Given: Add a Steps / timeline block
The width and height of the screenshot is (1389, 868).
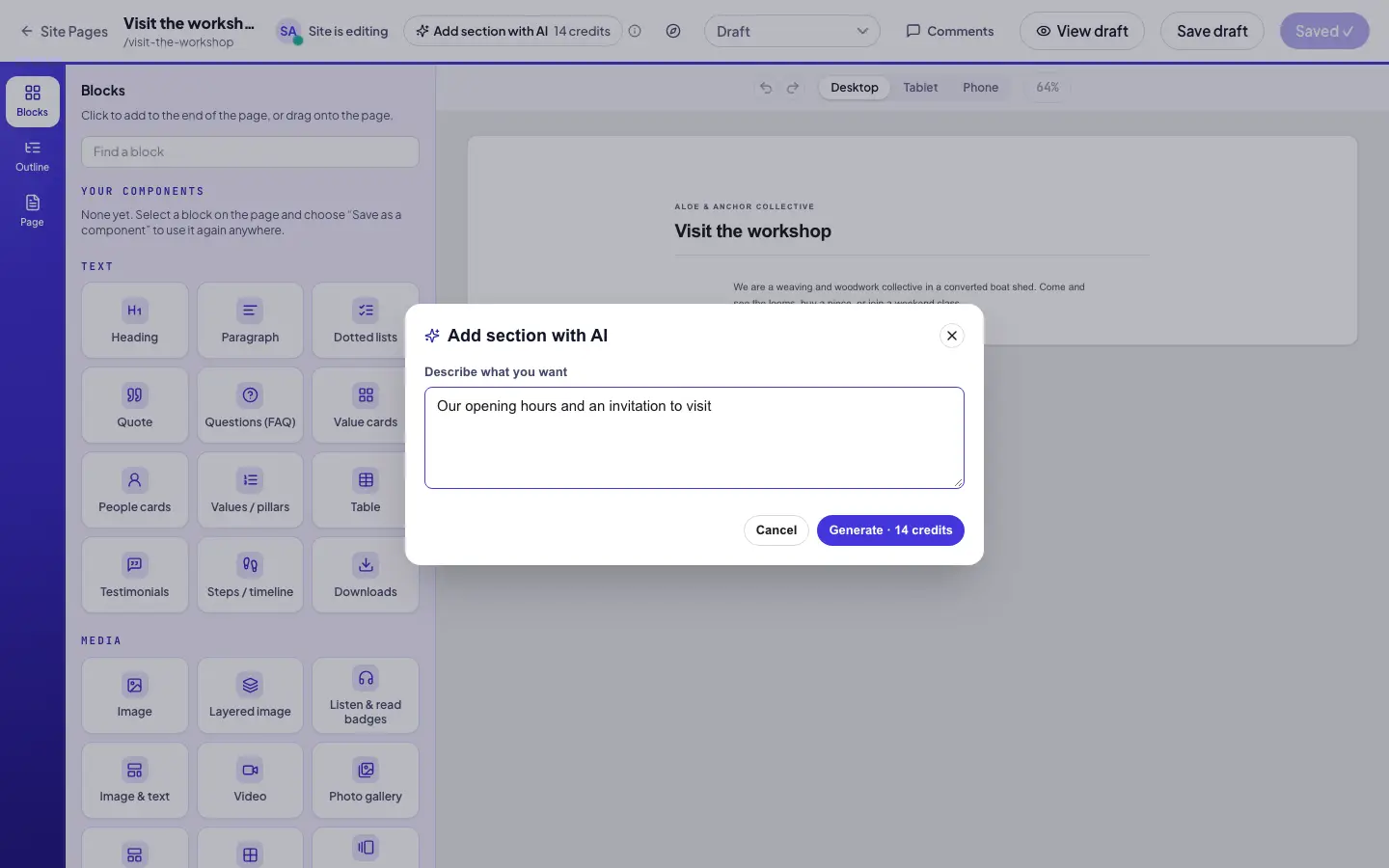Looking at the screenshot, I should click(x=250, y=575).
